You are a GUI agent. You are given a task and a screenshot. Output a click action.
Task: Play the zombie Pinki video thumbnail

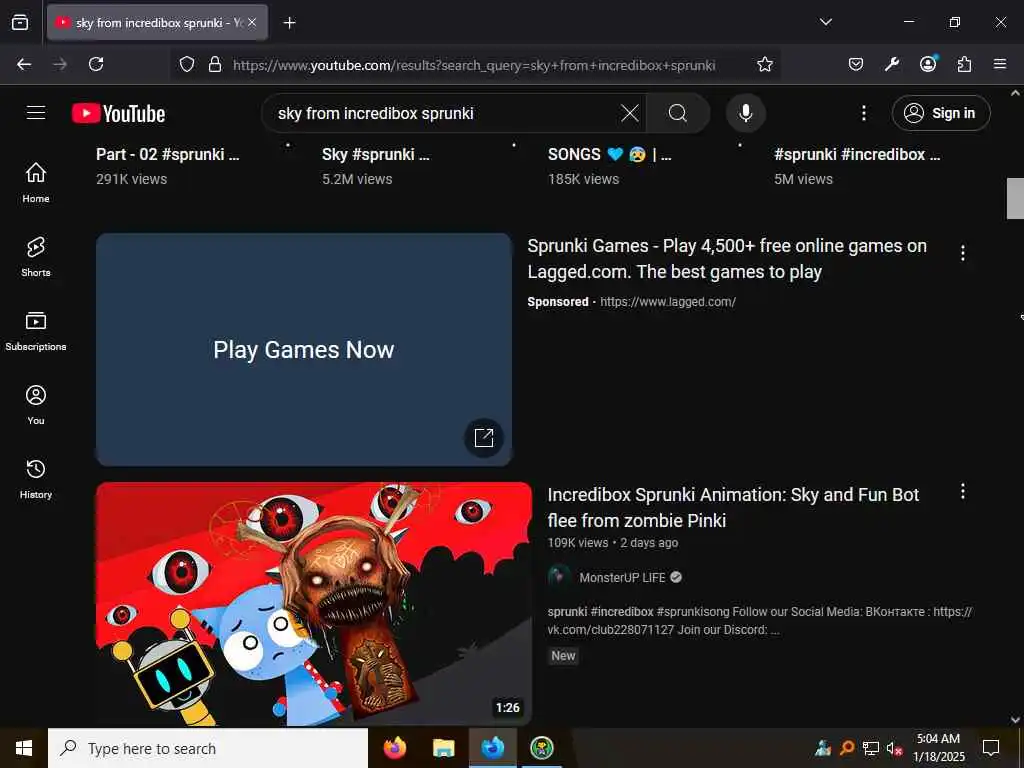[x=314, y=603]
